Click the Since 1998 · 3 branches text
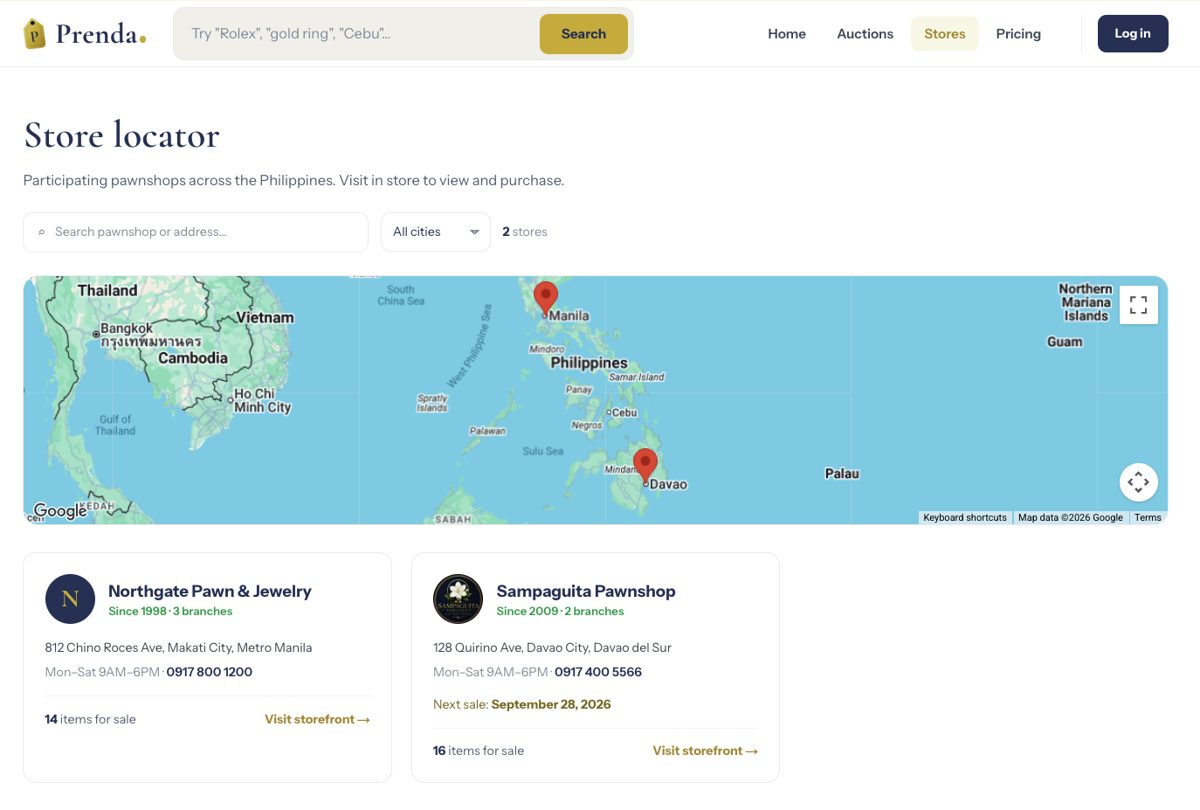The image size is (1200, 810). pos(170,611)
